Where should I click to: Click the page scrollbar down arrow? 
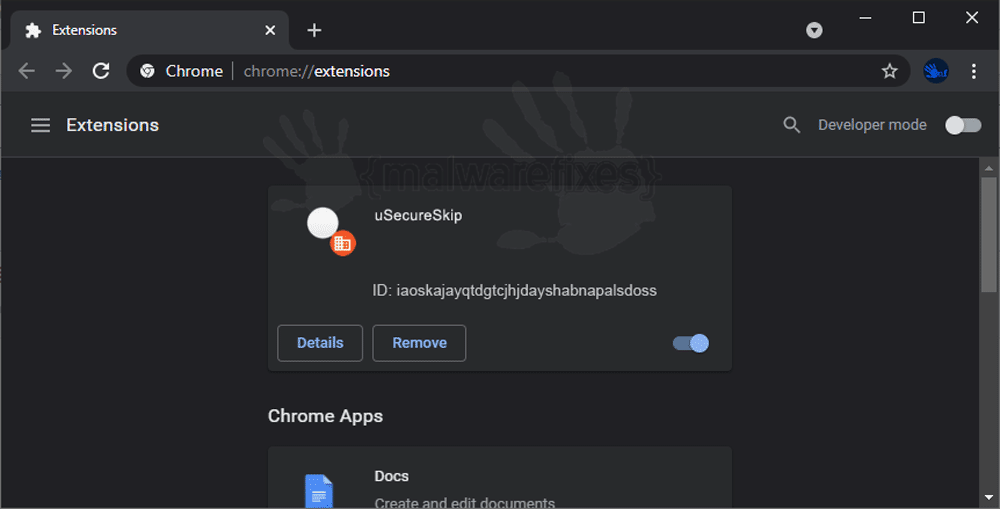[x=989, y=497]
